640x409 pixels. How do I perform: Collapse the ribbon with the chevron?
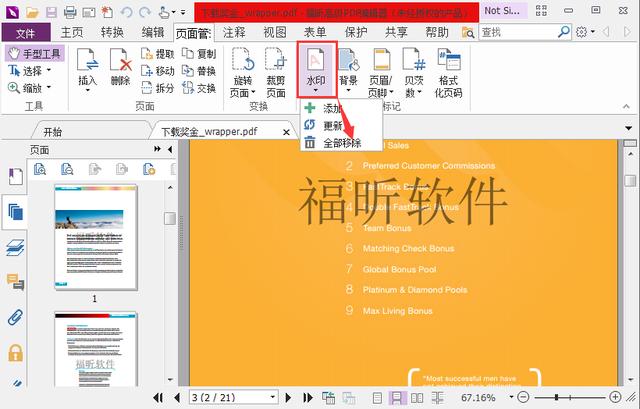626,106
